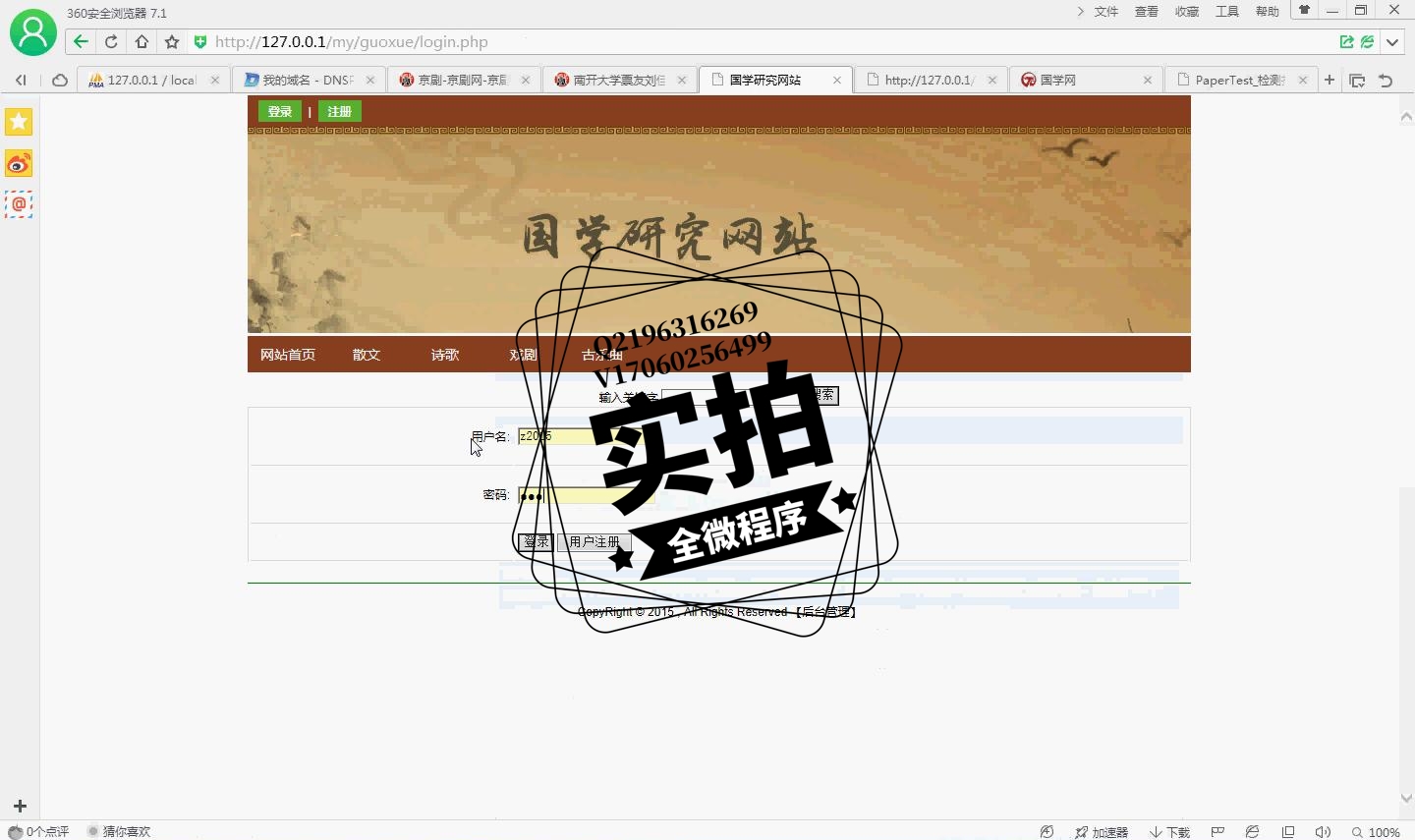Click the cloud icon beside tabs

click(x=60, y=81)
